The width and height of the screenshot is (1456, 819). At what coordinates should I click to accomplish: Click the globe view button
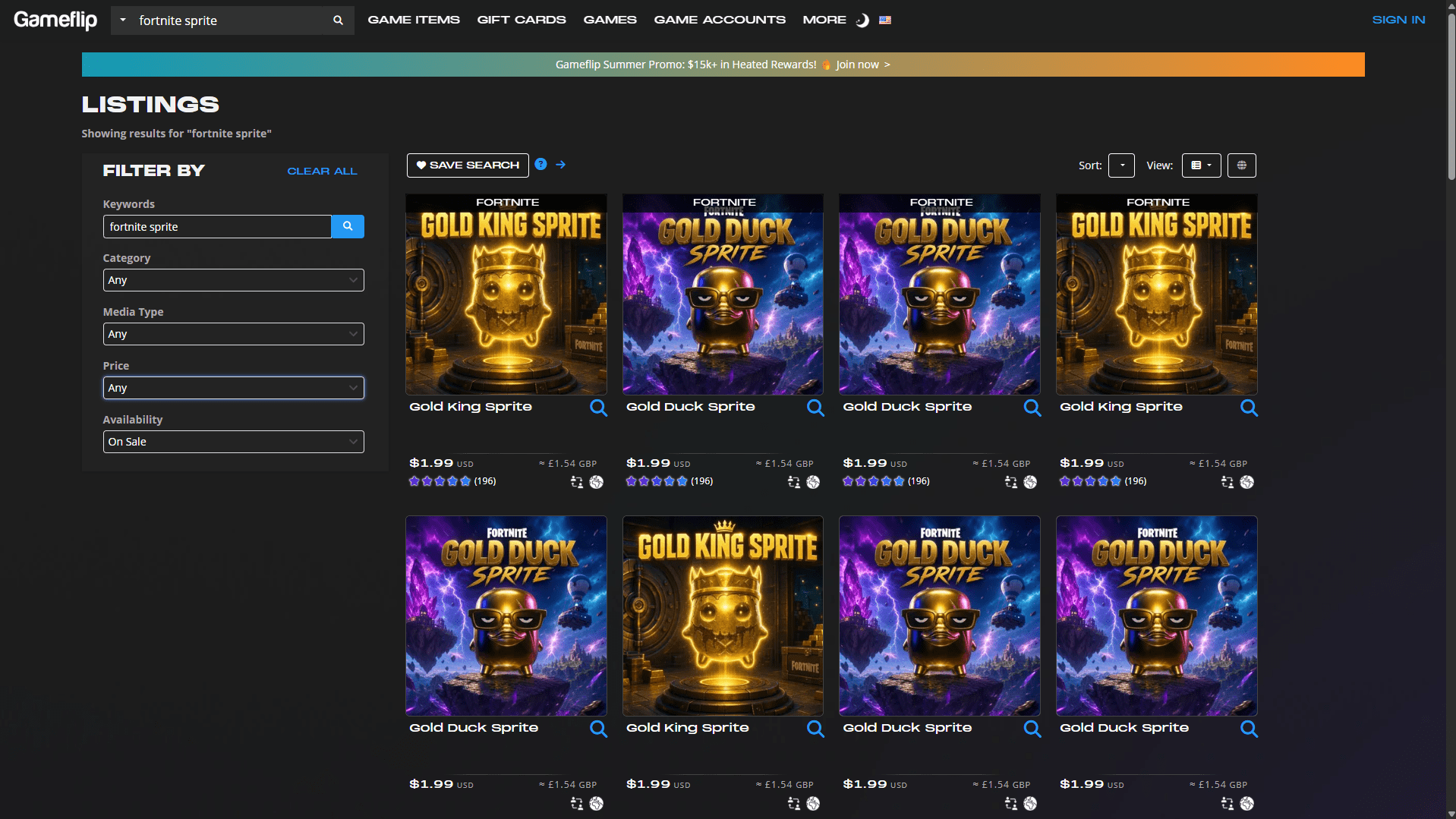point(1242,165)
